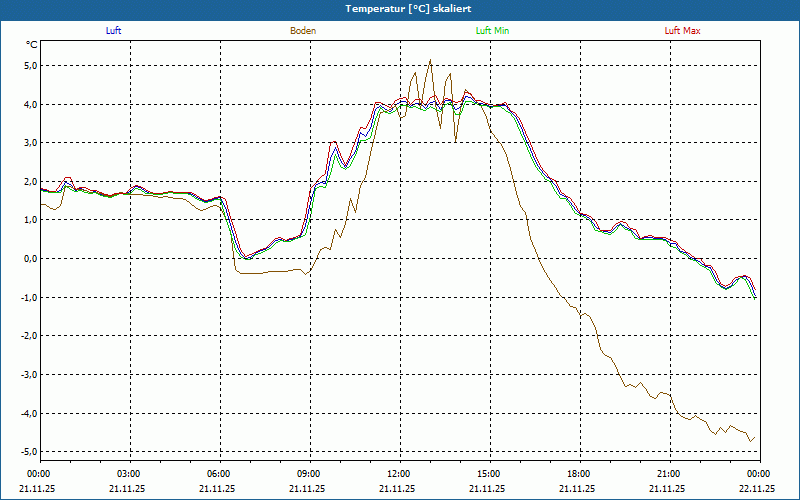Click the y-axis value -1,0

pos(29,297)
